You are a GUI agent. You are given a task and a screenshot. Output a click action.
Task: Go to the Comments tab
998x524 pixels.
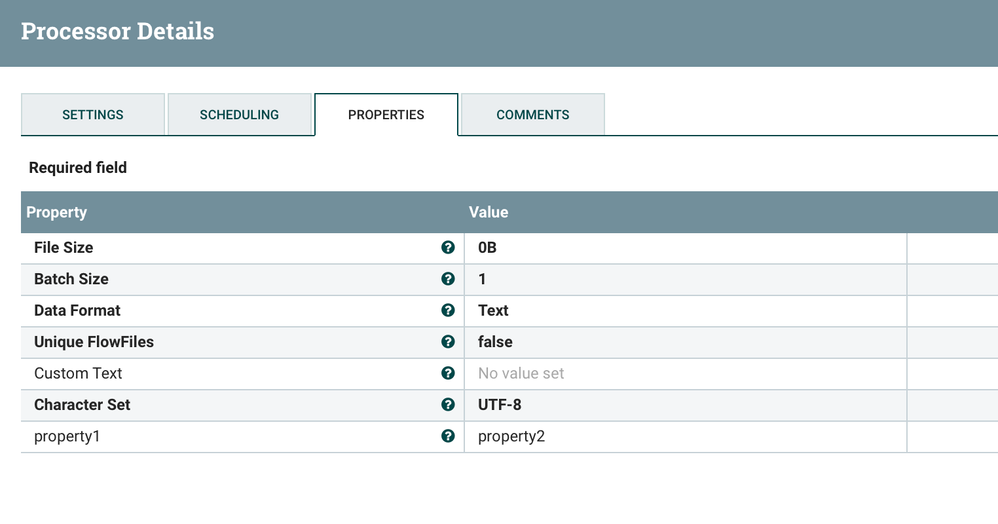[x=533, y=115]
